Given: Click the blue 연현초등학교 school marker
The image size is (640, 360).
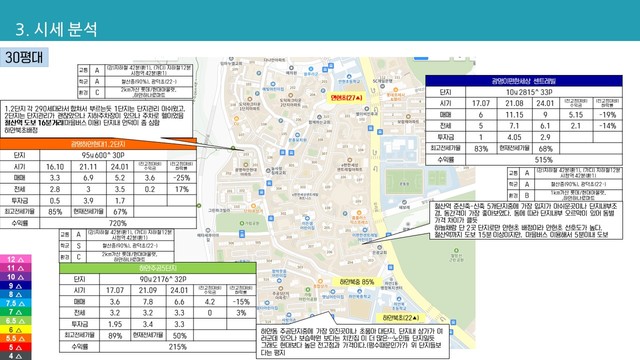Looking at the screenshot, I should pos(349,76).
